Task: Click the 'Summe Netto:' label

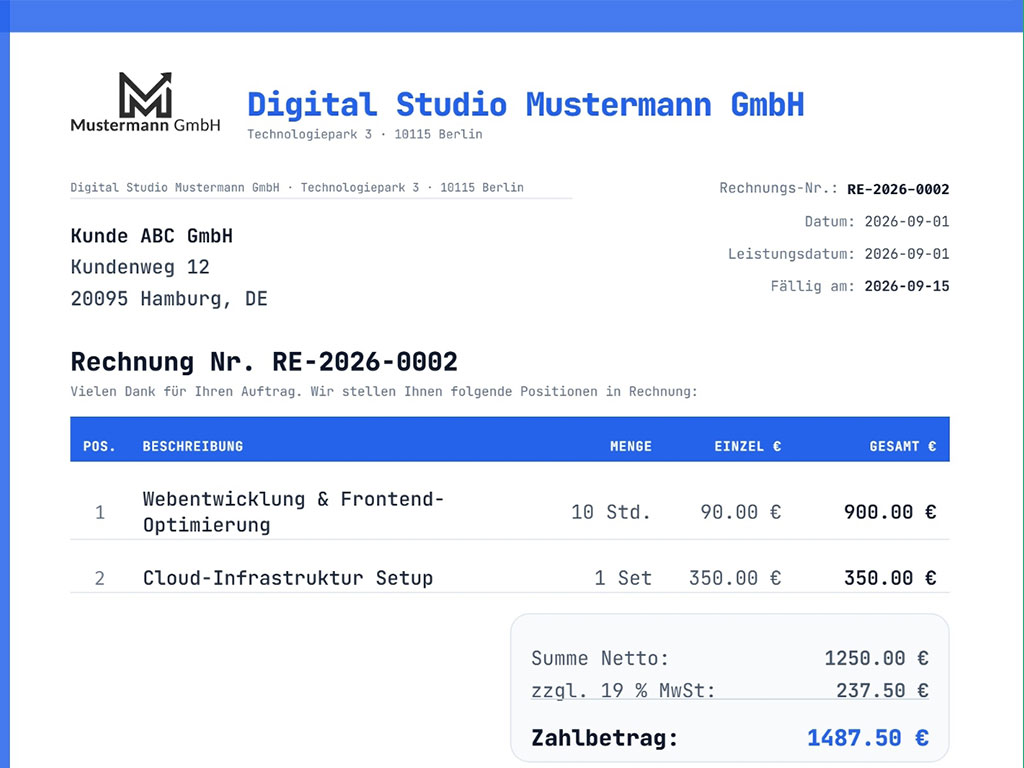Action: coord(600,658)
